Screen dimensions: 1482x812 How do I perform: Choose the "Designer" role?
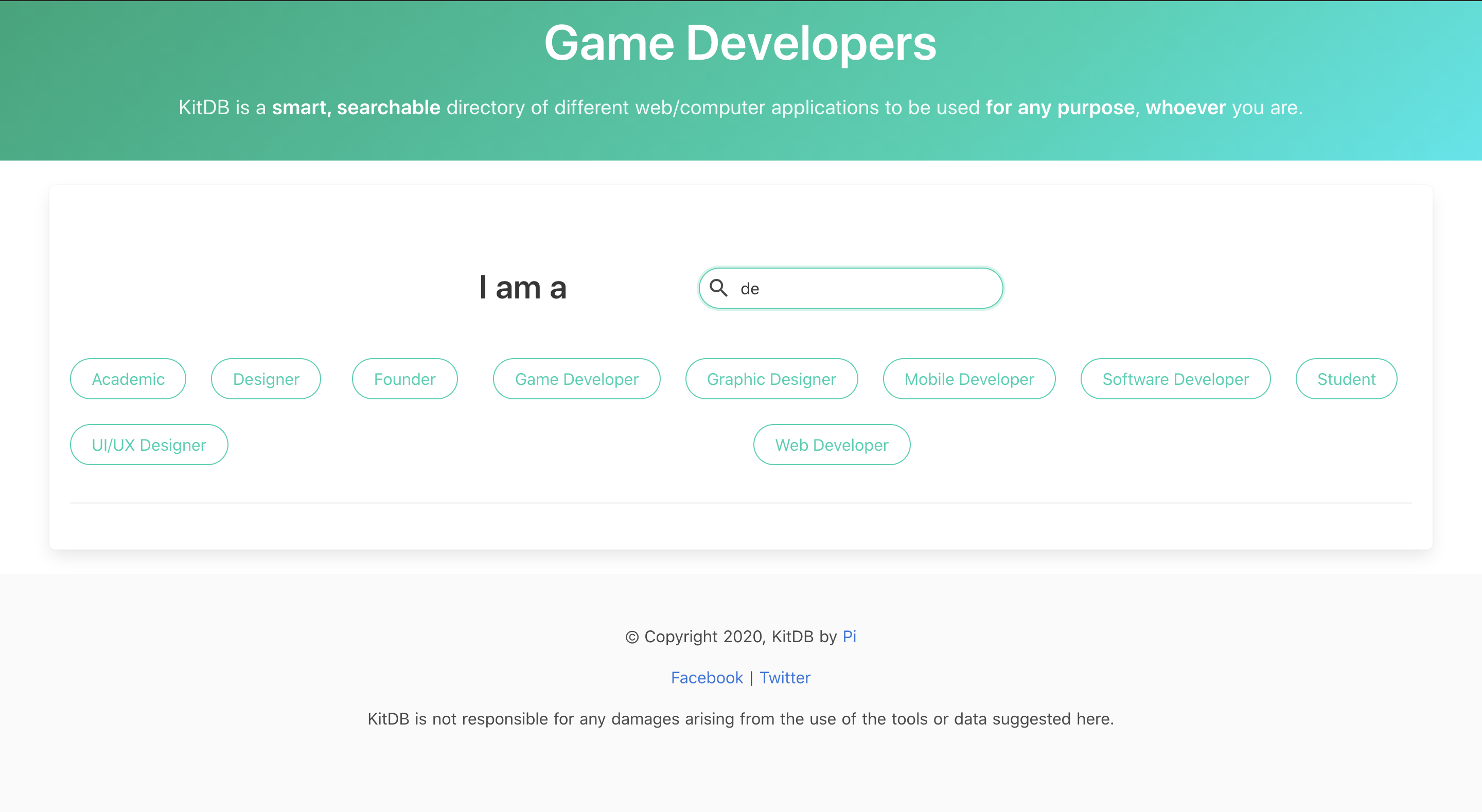(266, 379)
